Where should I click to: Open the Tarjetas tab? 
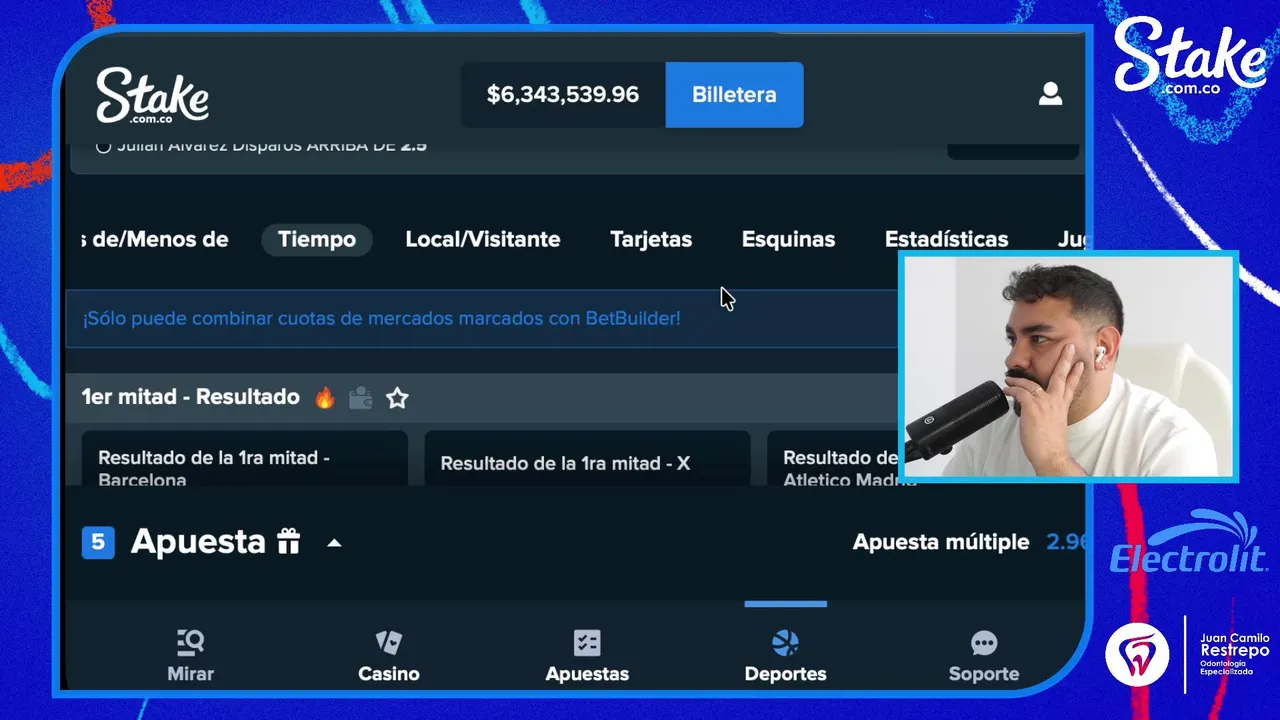click(x=651, y=239)
